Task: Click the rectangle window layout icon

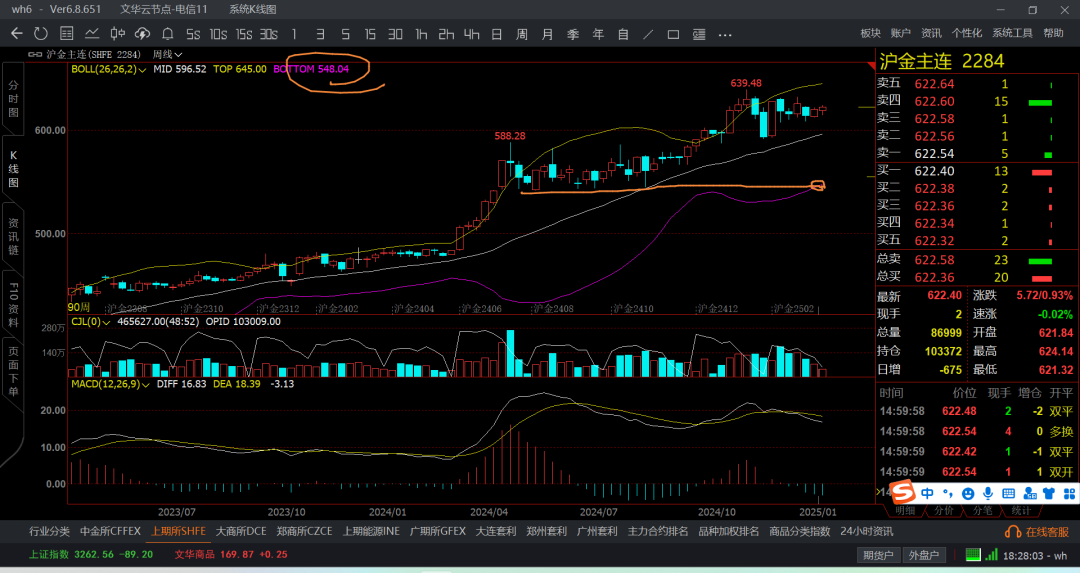Action: pyautogui.click(x=673, y=34)
